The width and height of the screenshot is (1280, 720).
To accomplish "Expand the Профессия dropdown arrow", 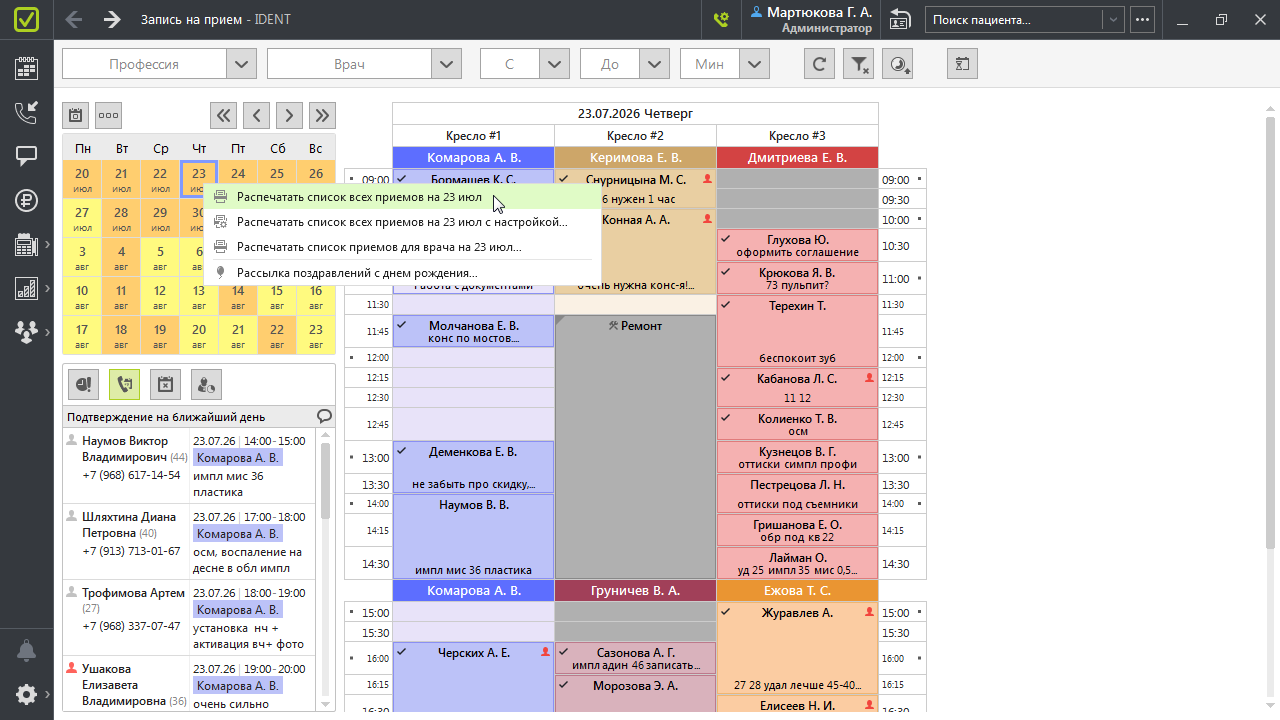I will point(241,64).
